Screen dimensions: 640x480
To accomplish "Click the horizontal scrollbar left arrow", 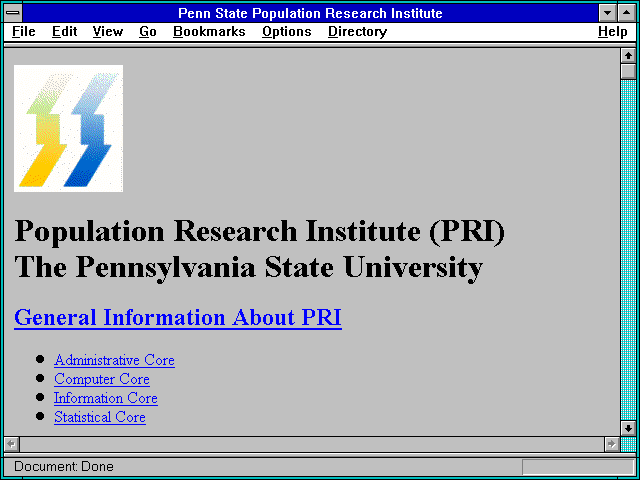I will (12, 444).
